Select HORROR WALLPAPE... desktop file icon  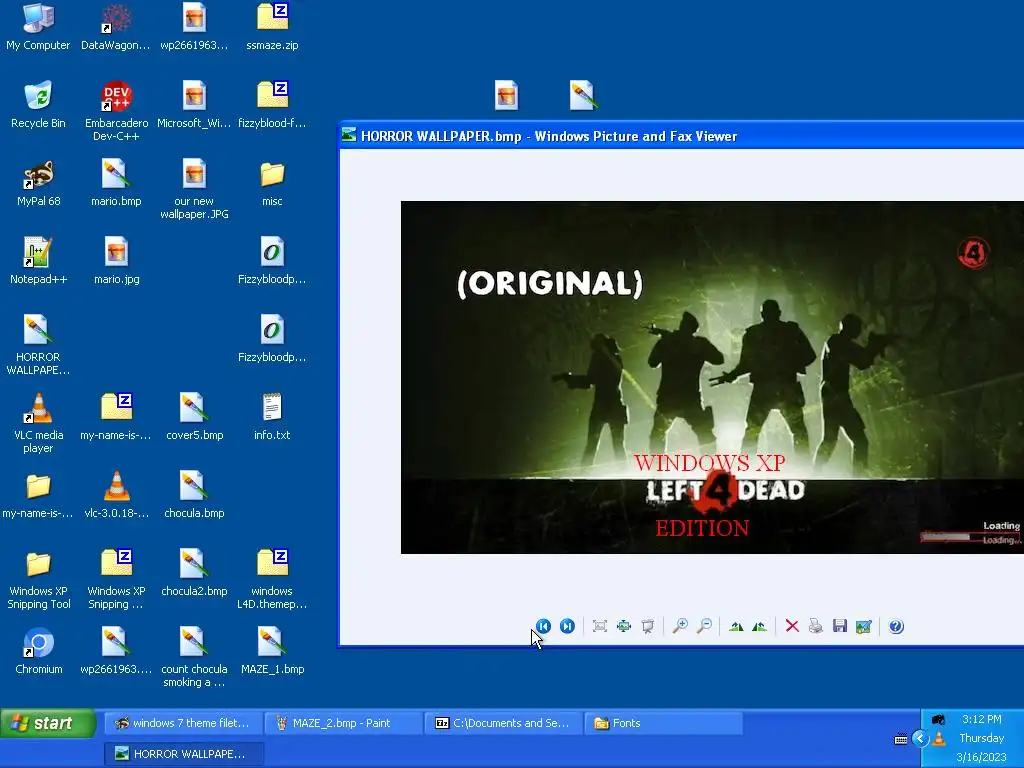38,345
